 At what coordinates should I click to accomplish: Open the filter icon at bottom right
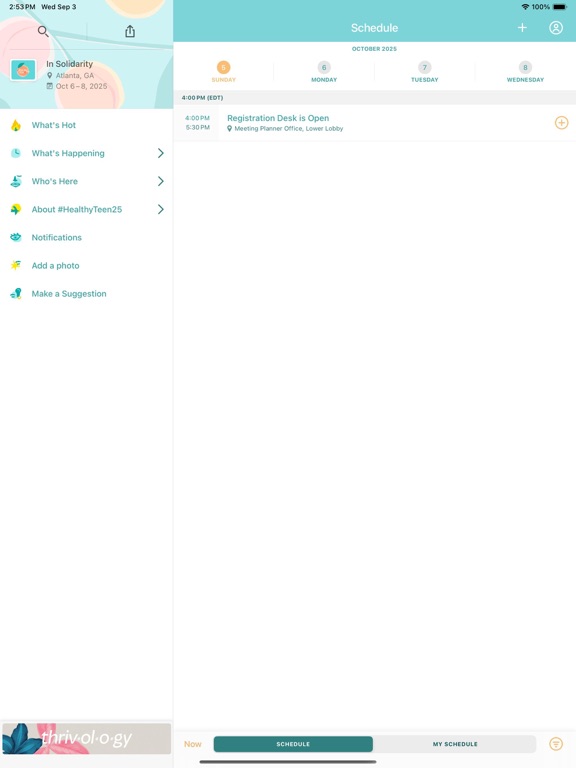point(556,744)
